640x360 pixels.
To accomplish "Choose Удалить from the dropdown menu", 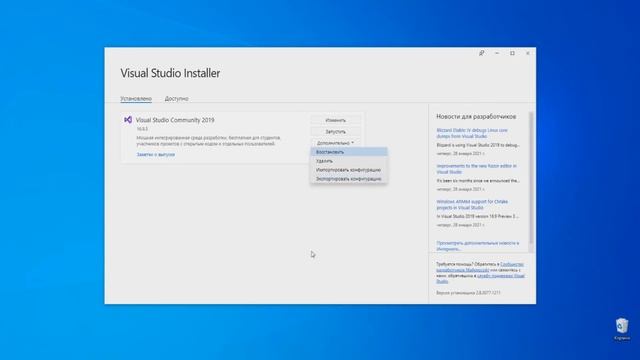I will [349, 161].
